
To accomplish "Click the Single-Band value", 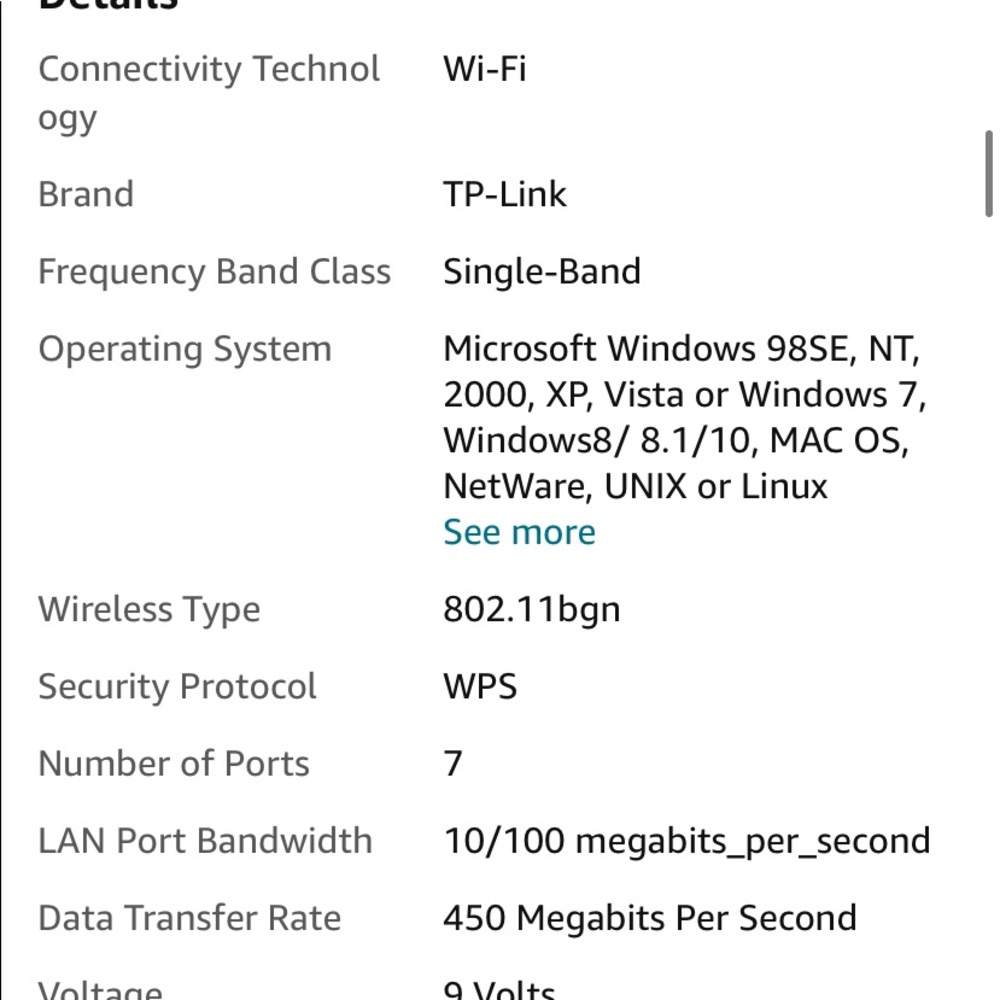I will point(541,271).
